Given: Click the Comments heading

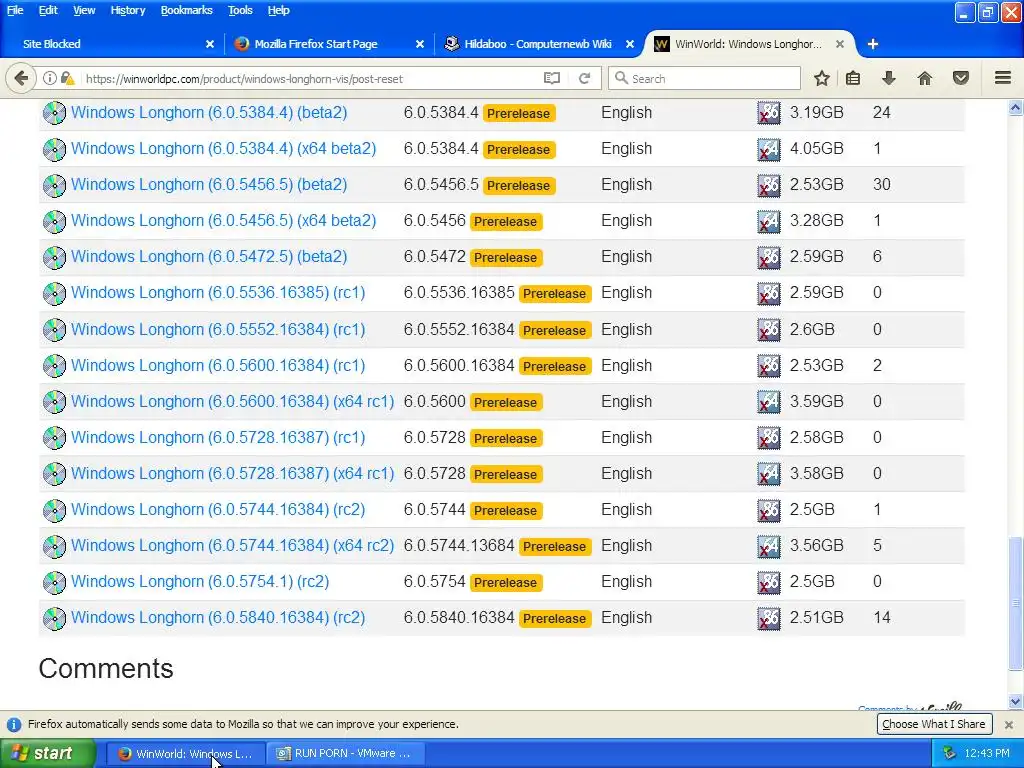Looking at the screenshot, I should click(x=106, y=668).
